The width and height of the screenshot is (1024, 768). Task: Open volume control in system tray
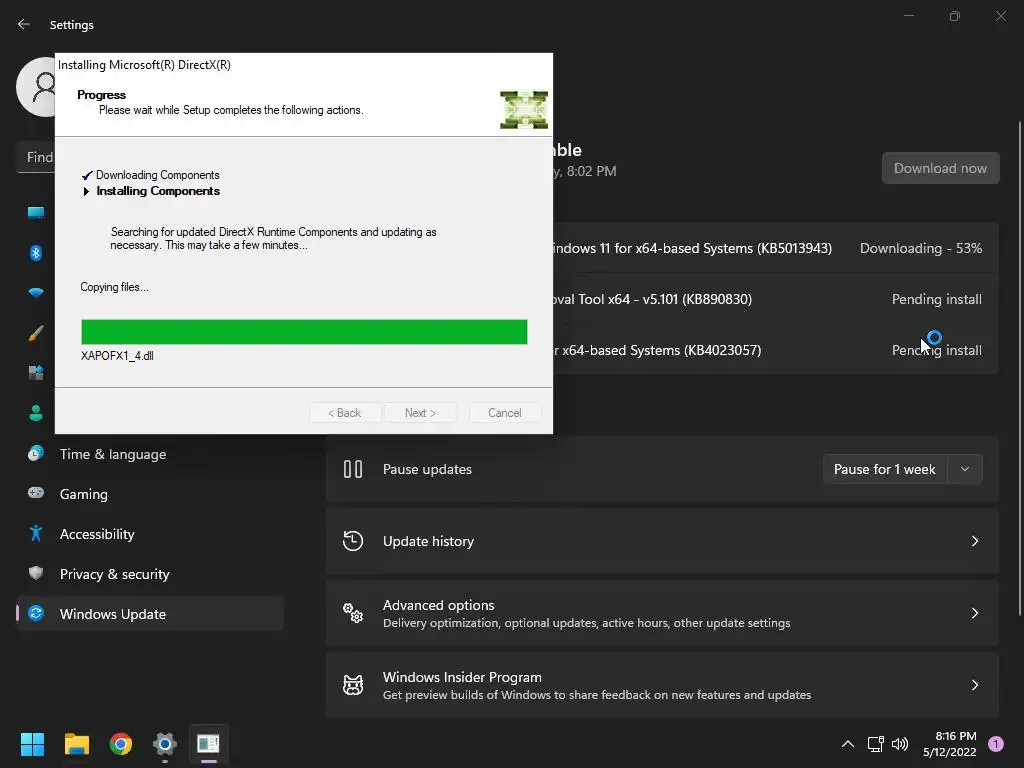(900, 743)
